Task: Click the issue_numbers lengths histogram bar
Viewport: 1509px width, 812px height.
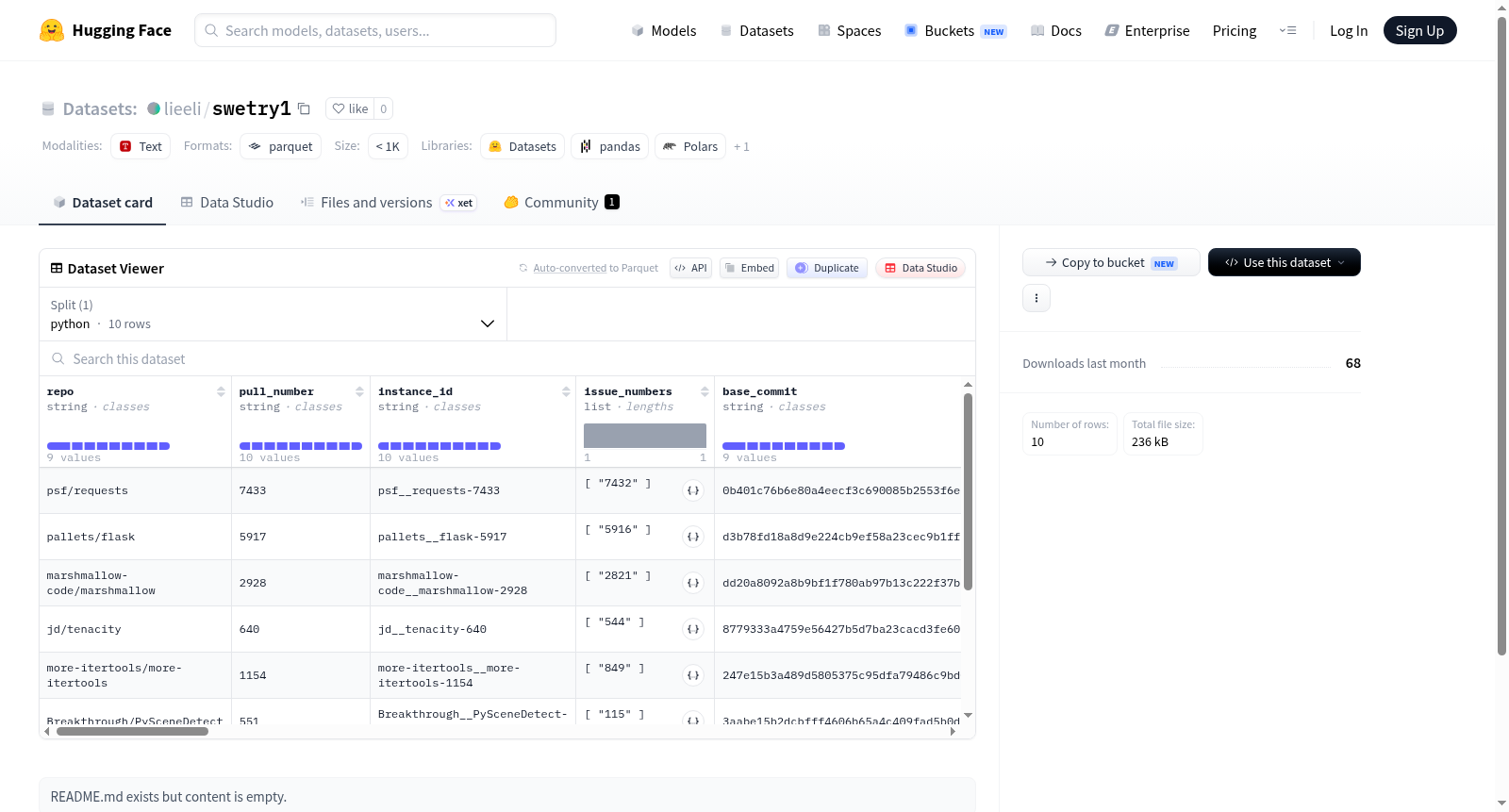Action: (x=645, y=436)
